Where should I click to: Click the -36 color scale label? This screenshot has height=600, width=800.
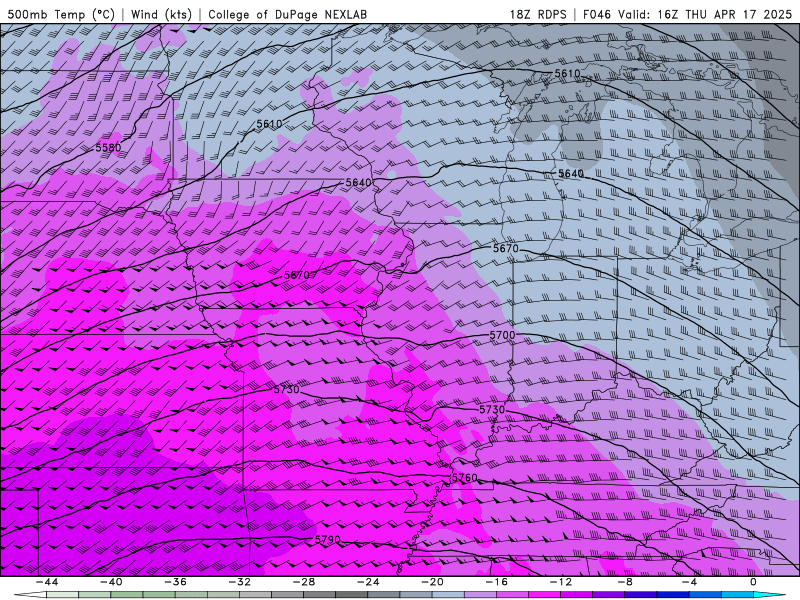coord(176,582)
